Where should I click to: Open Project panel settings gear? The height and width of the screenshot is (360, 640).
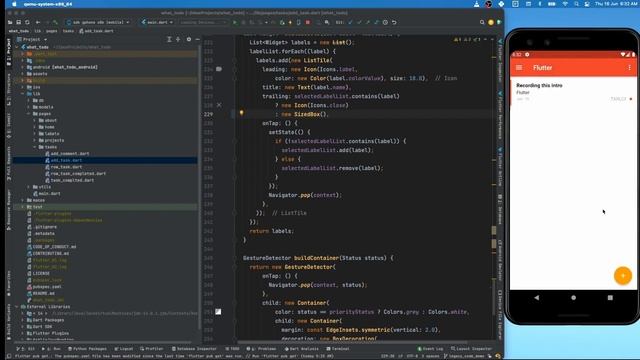pyautogui.click(x=189, y=39)
